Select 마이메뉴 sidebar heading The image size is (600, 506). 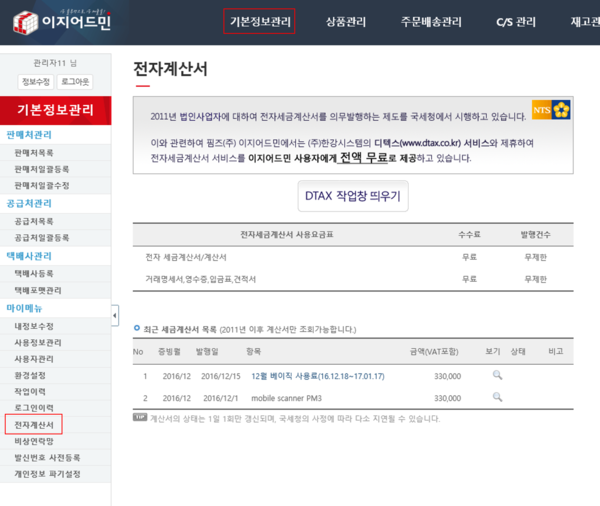pyautogui.click(x=24, y=308)
